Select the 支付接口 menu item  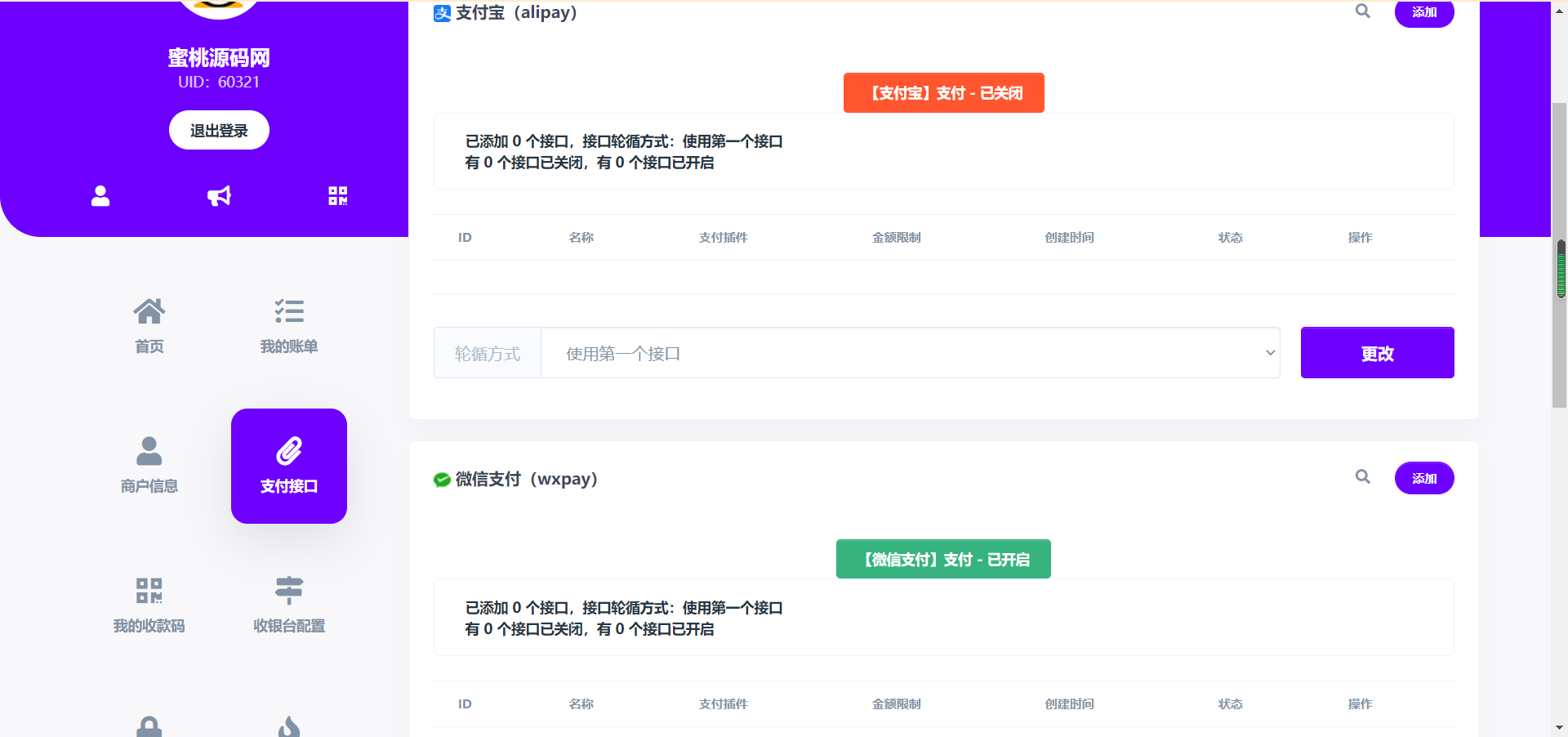(289, 466)
